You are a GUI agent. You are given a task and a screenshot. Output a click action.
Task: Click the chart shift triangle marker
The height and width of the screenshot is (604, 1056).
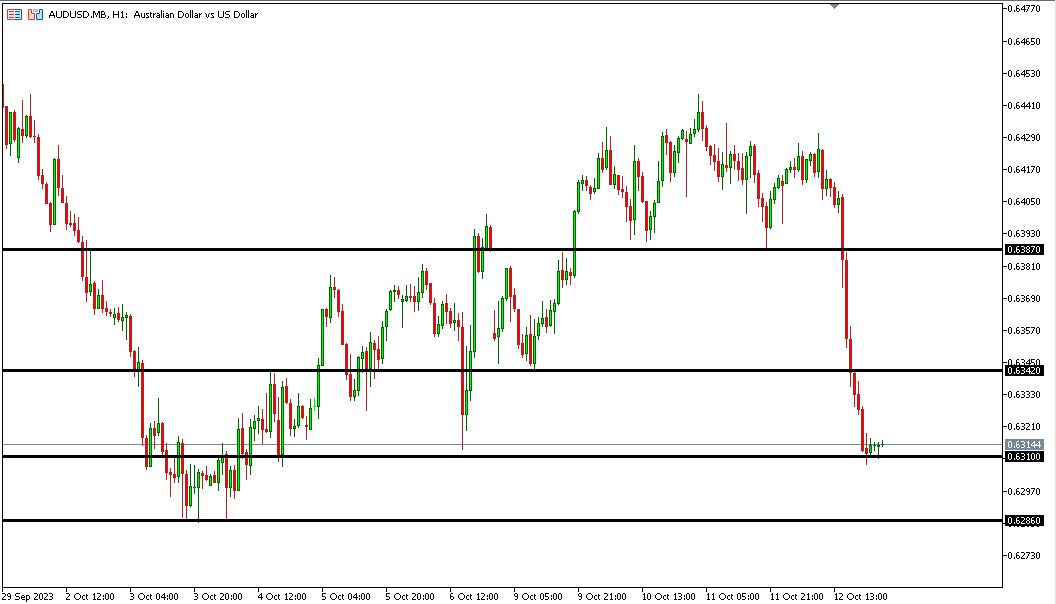click(x=834, y=6)
